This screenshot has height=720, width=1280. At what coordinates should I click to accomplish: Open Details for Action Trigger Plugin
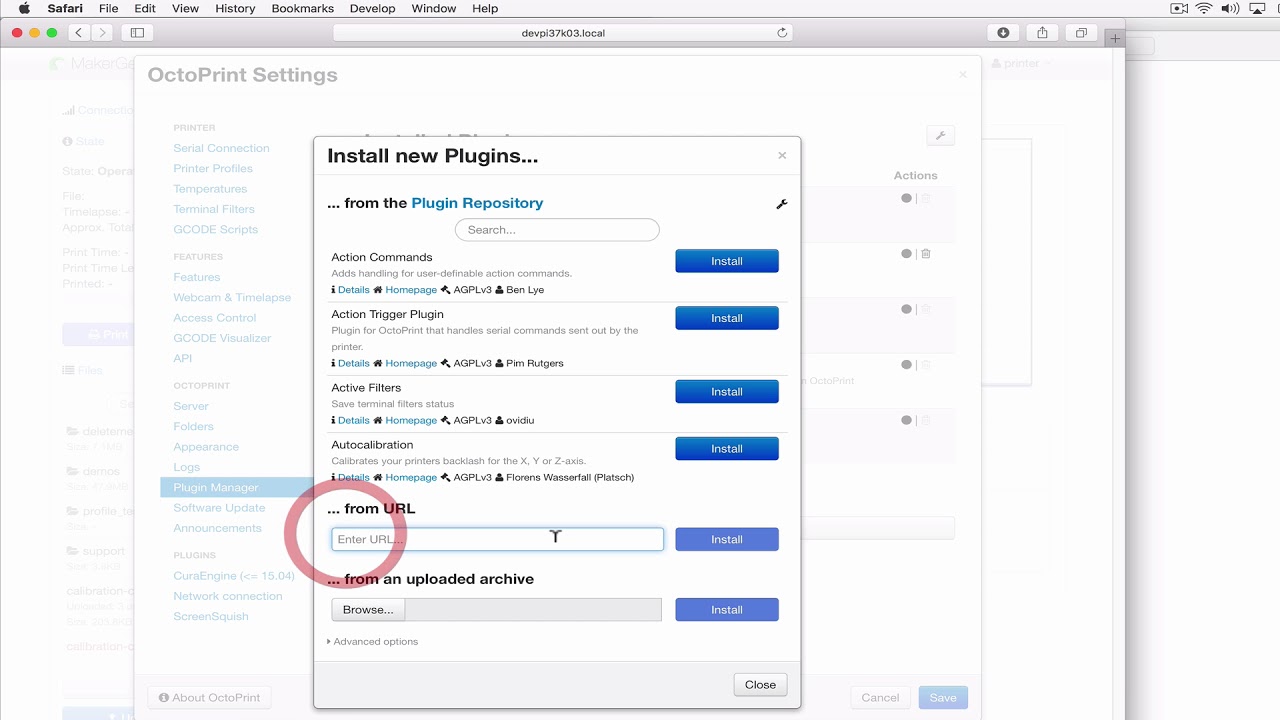coord(353,363)
